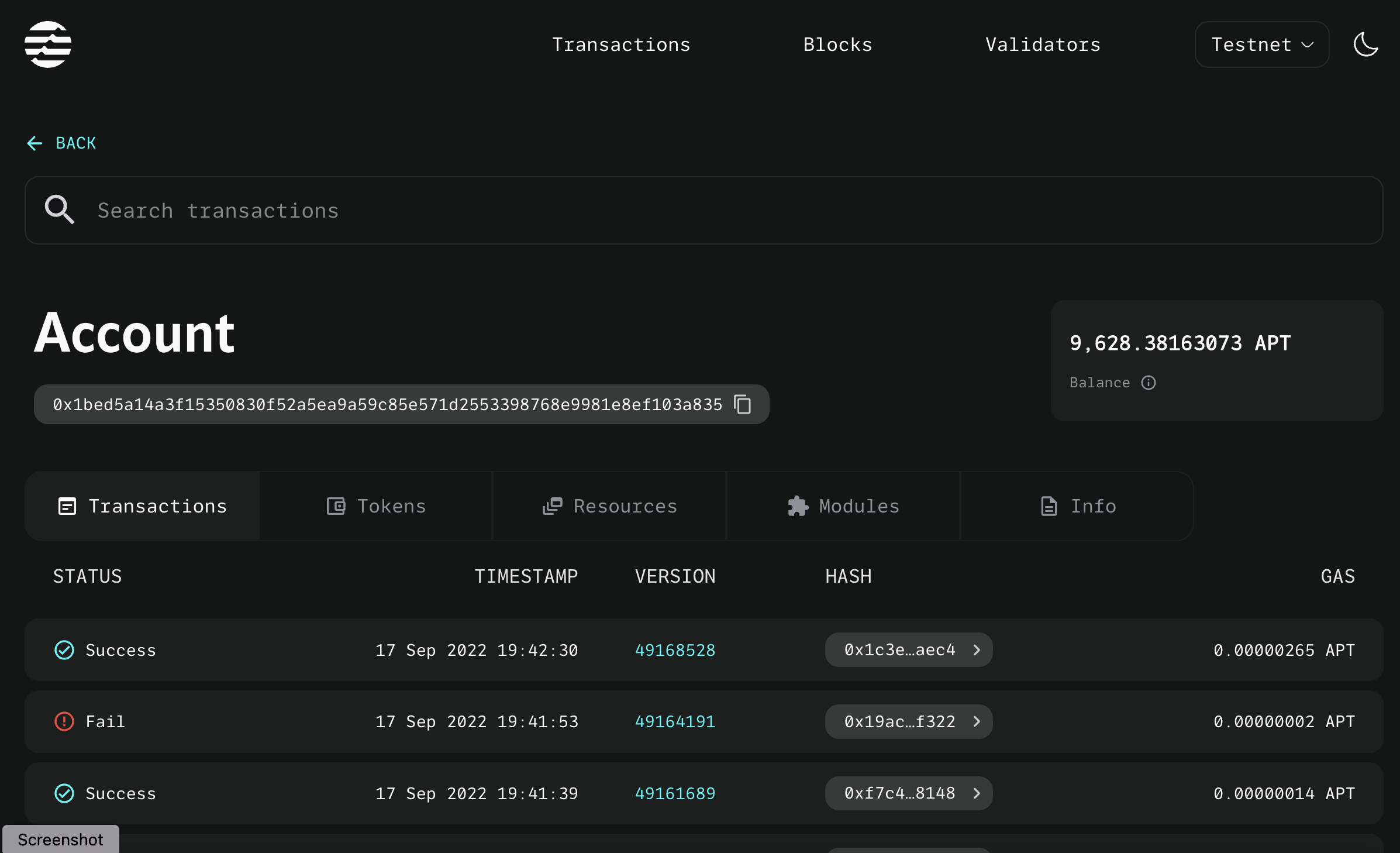The image size is (1400, 853).
Task: Click the Resources stack icon
Action: (552, 506)
